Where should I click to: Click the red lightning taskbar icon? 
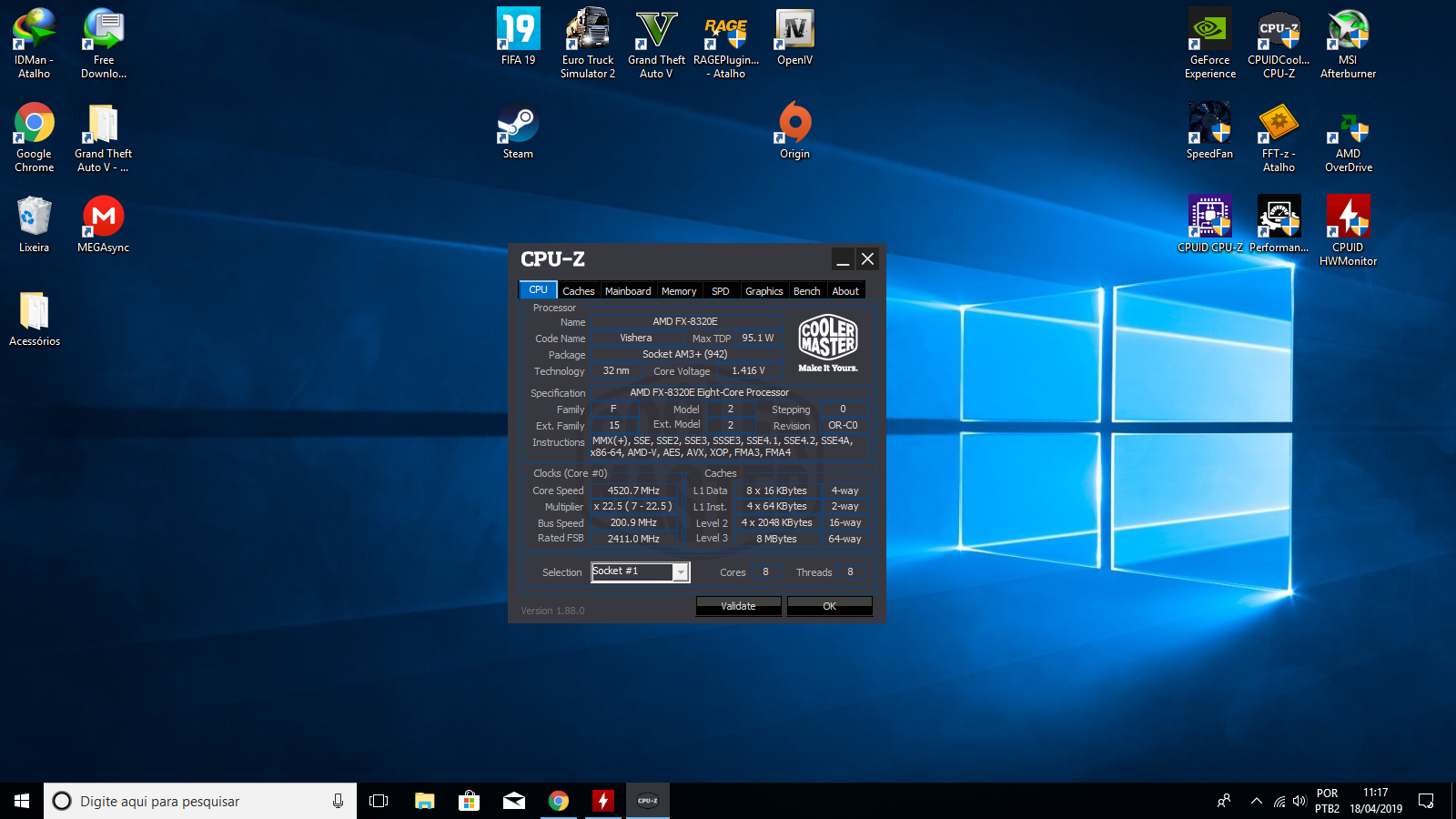tap(602, 801)
